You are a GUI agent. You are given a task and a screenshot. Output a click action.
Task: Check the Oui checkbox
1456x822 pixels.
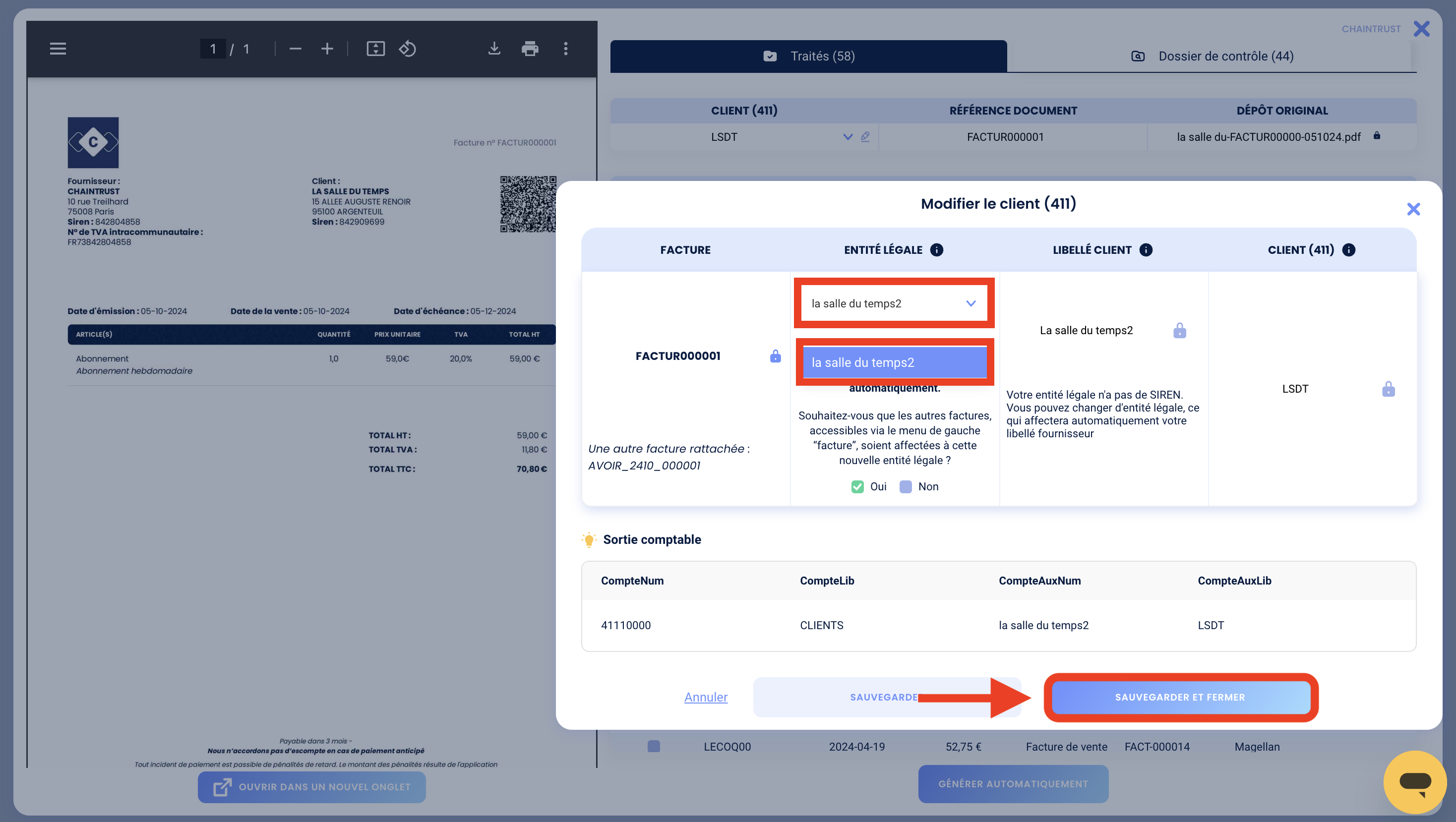pos(857,486)
